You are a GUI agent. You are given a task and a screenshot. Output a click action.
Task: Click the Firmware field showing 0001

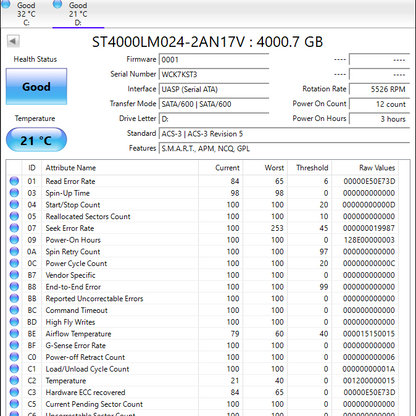tap(214, 60)
